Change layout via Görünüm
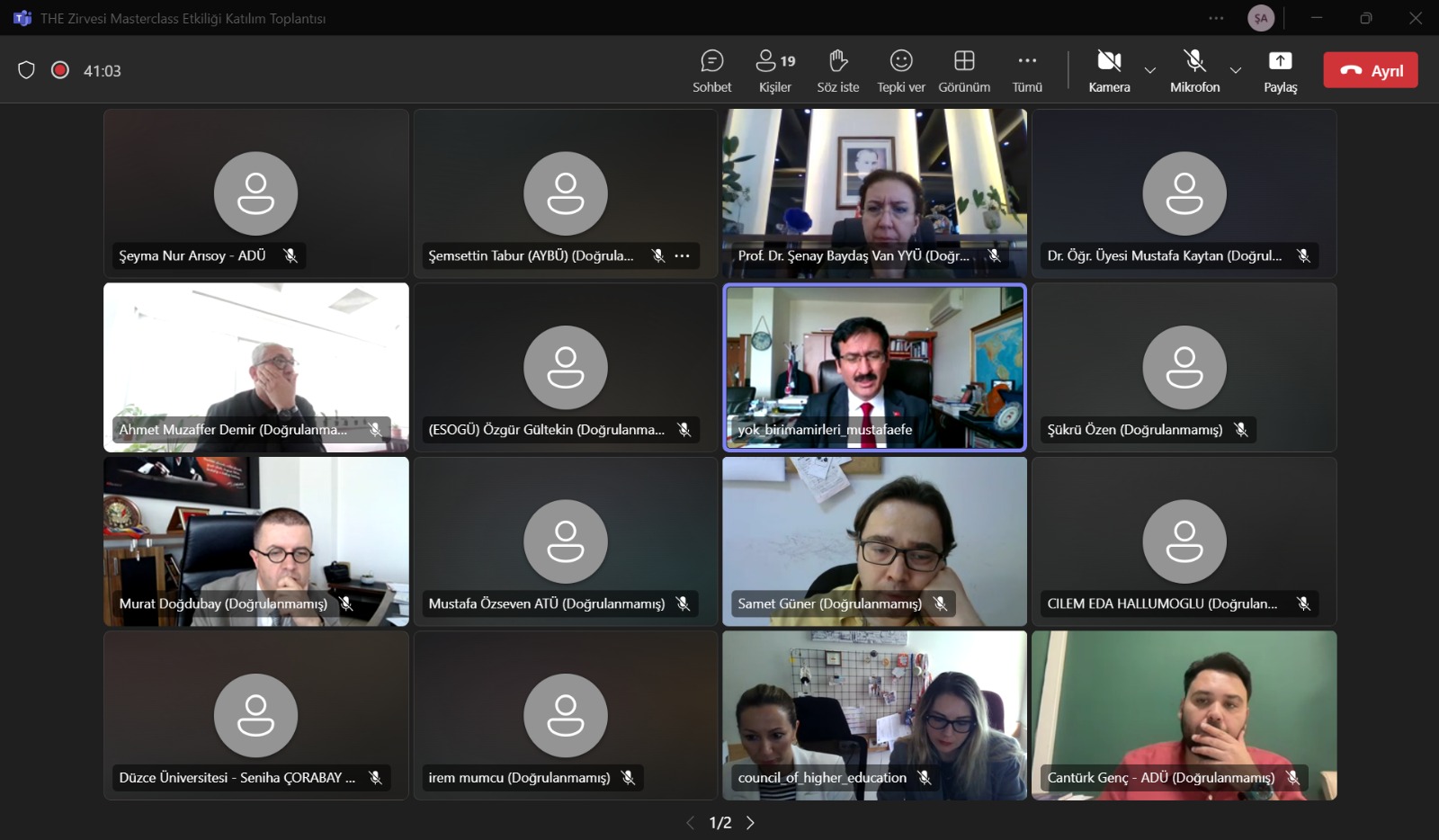 964,71
